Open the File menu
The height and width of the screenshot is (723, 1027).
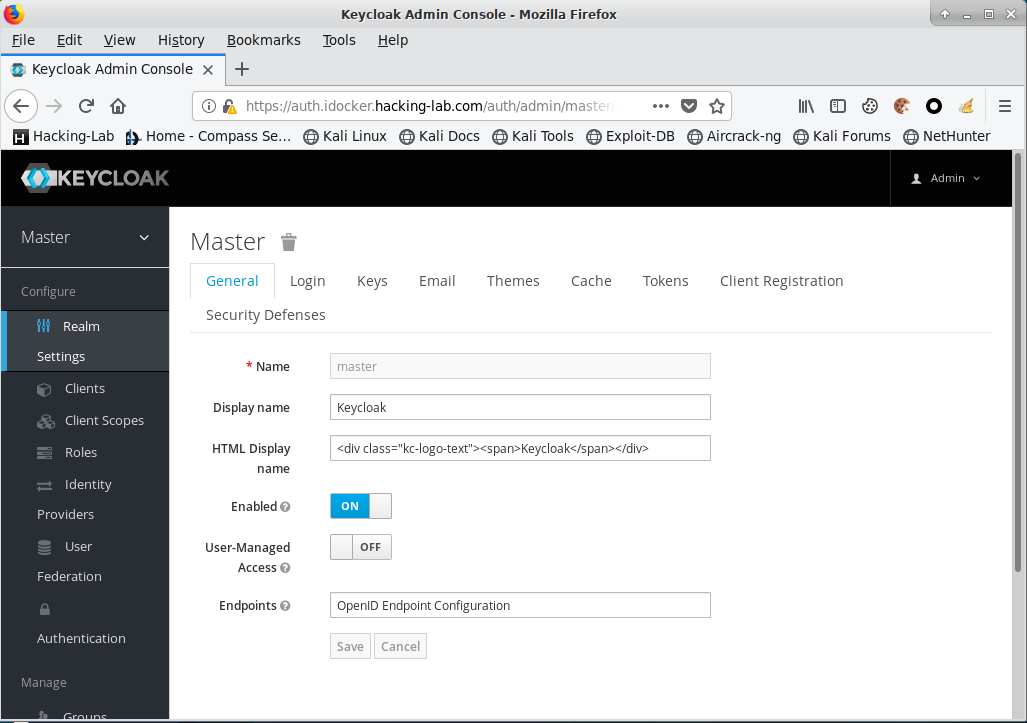click(x=23, y=40)
